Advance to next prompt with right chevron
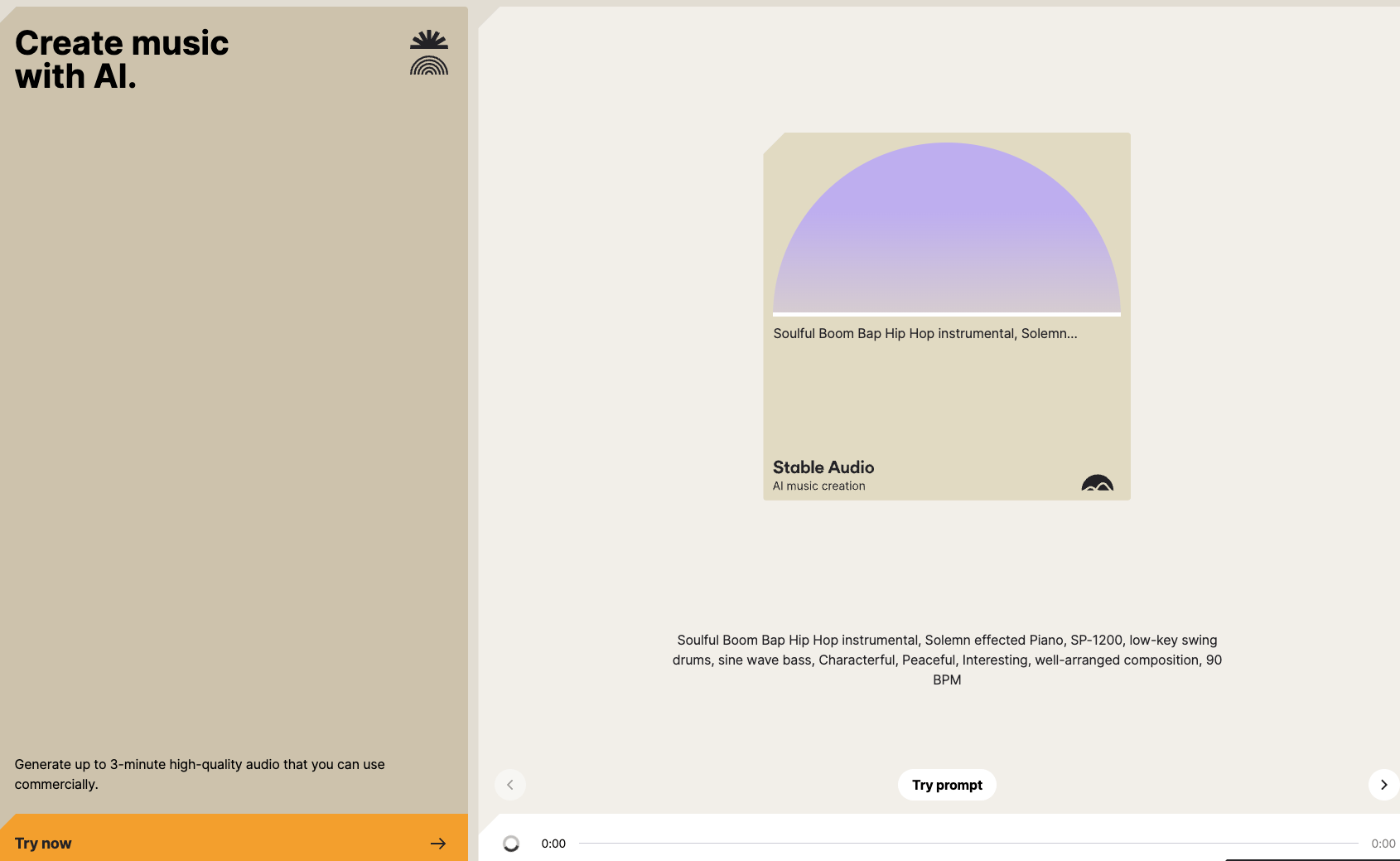1400x861 pixels. tap(1383, 785)
